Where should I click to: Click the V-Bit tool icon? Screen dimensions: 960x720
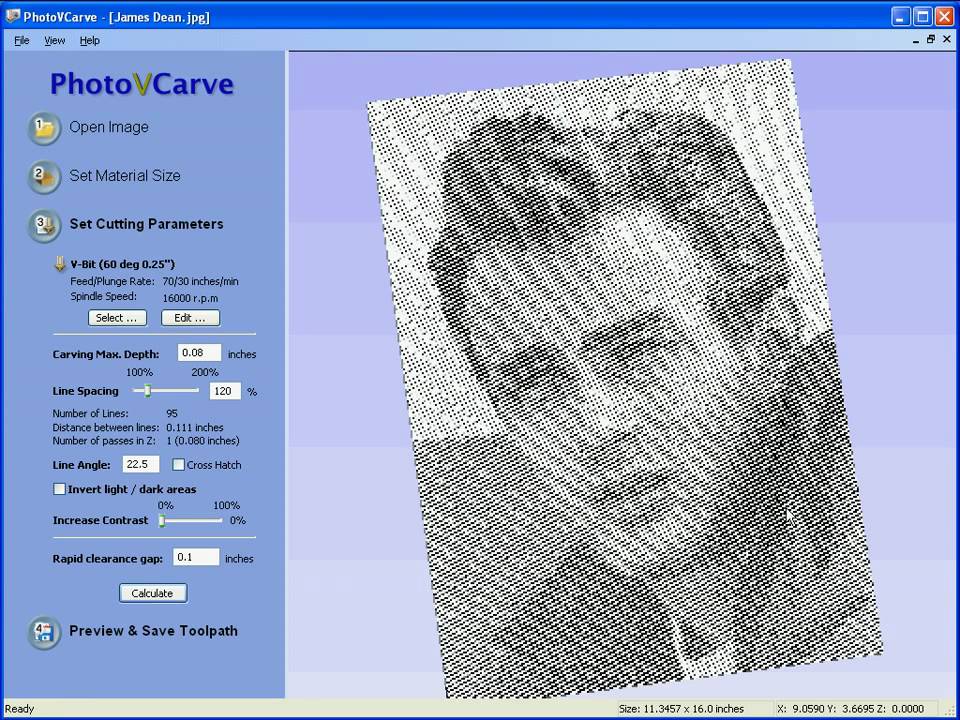[59, 264]
